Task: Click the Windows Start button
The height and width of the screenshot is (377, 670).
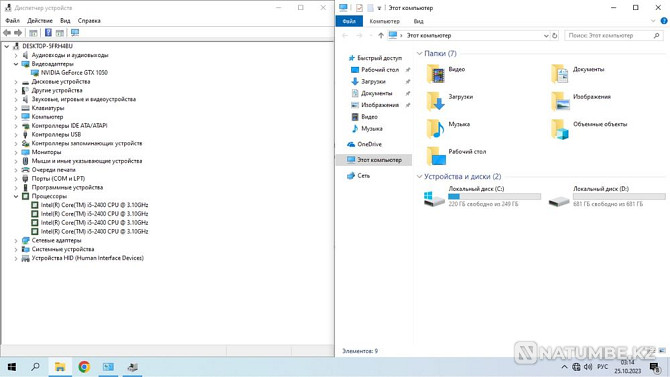Action: coord(12,367)
